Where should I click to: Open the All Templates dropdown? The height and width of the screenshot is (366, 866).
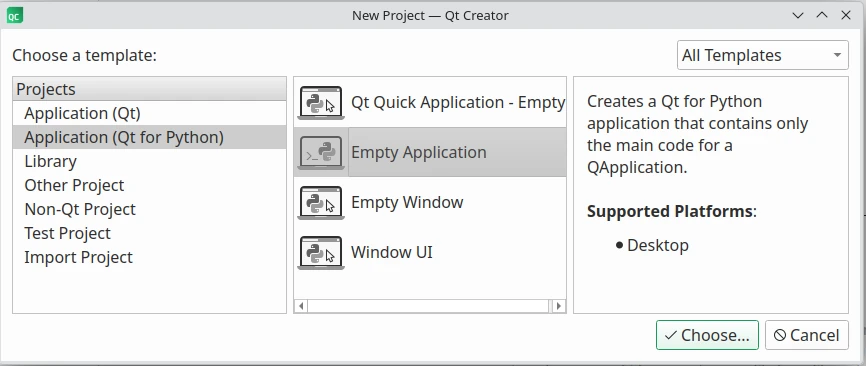click(x=762, y=55)
